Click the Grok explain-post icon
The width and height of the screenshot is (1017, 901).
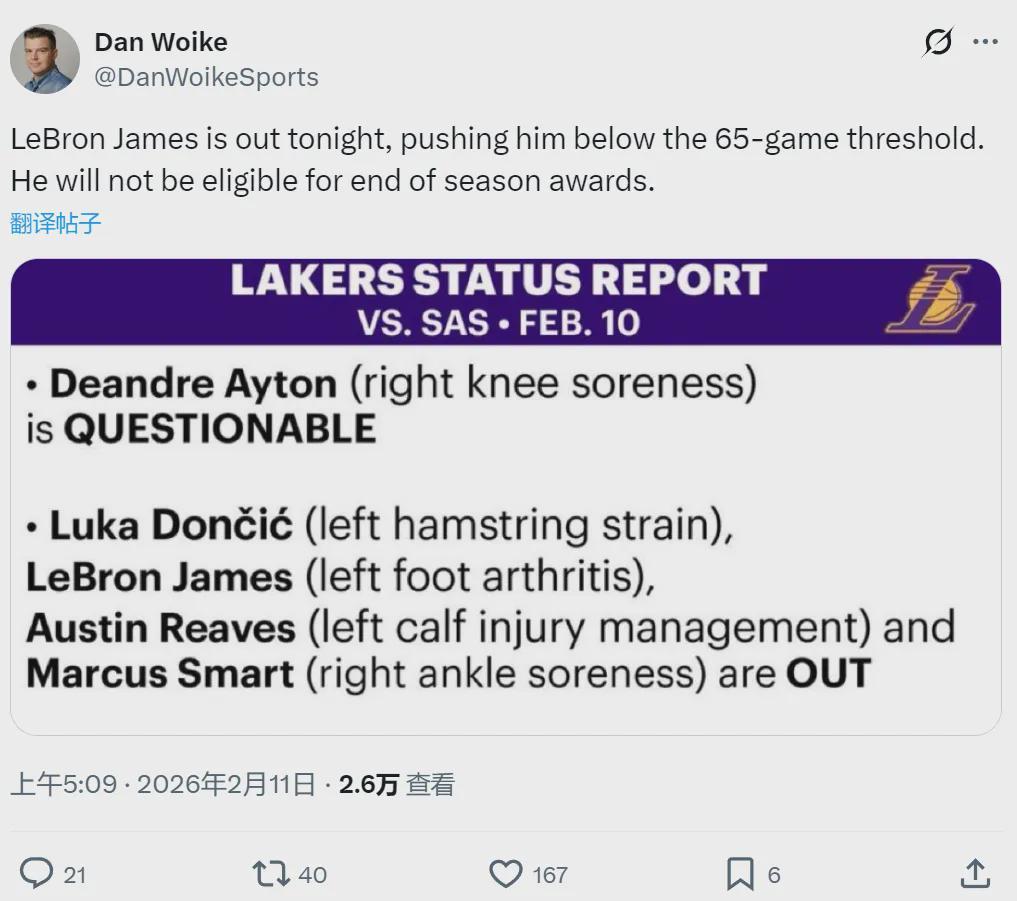pyautogui.click(x=938, y=42)
